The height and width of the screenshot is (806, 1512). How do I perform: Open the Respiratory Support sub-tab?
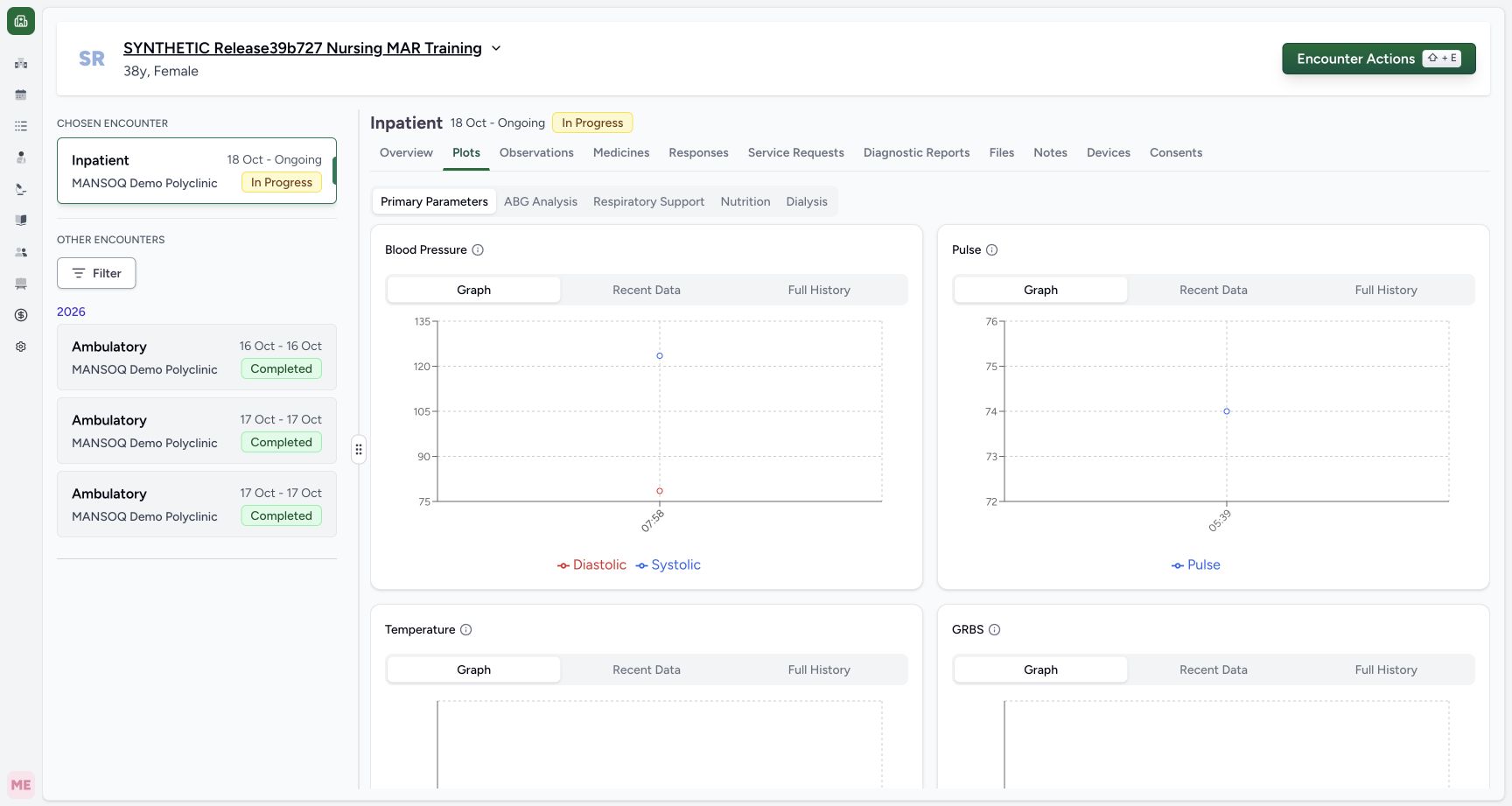coord(648,202)
